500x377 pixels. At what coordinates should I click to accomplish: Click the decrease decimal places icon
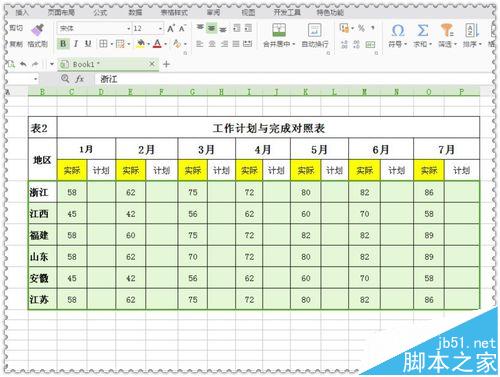pos(356,44)
